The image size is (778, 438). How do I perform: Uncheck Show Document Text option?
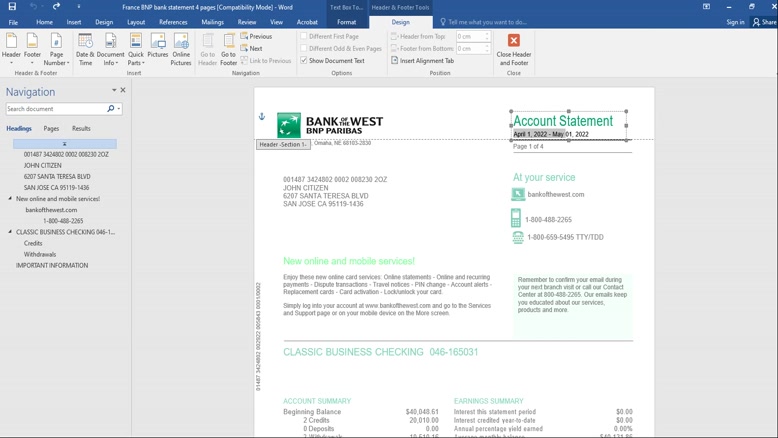(x=304, y=60)
